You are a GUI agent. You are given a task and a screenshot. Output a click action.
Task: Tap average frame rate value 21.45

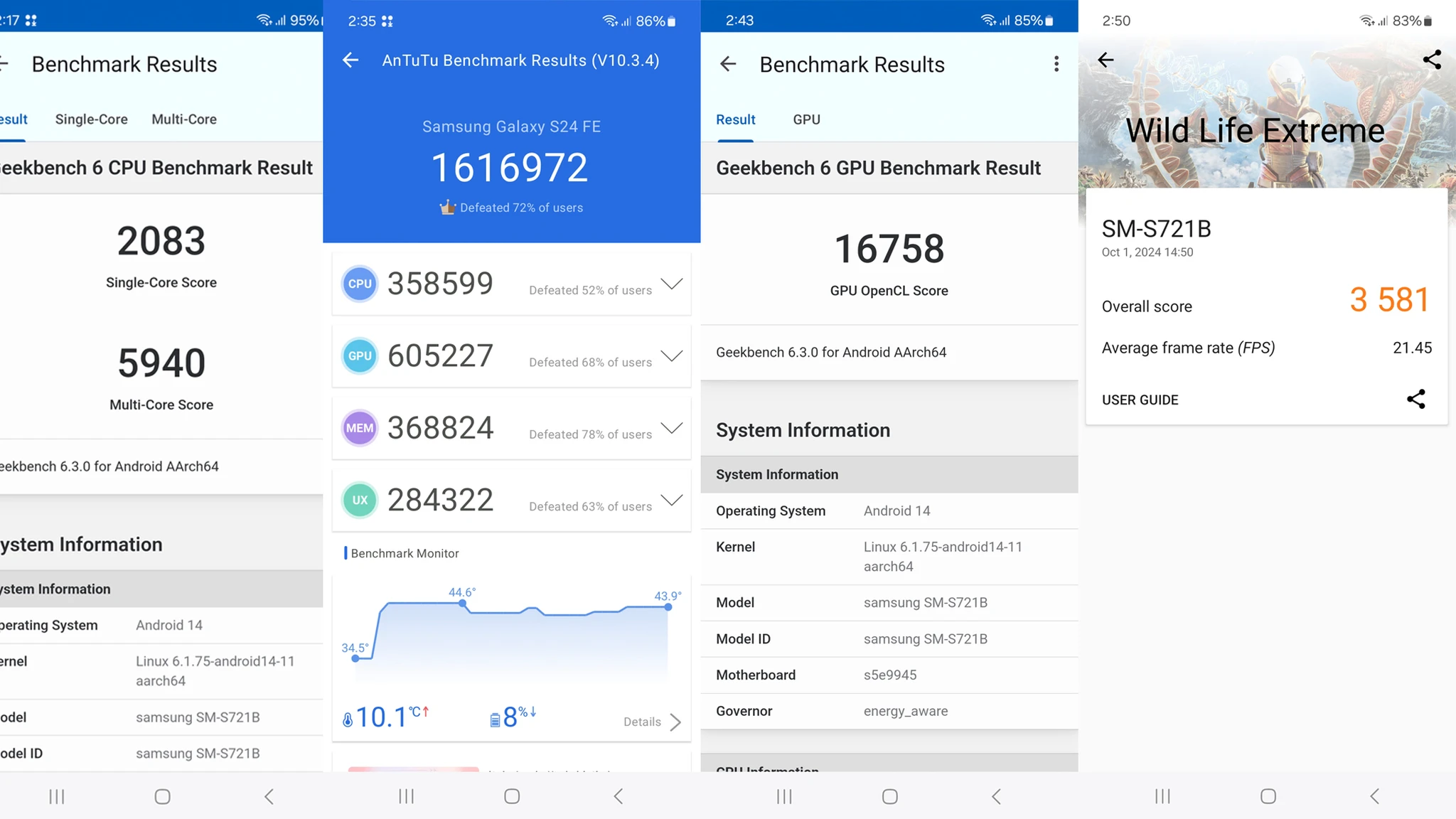point(1413,348)
